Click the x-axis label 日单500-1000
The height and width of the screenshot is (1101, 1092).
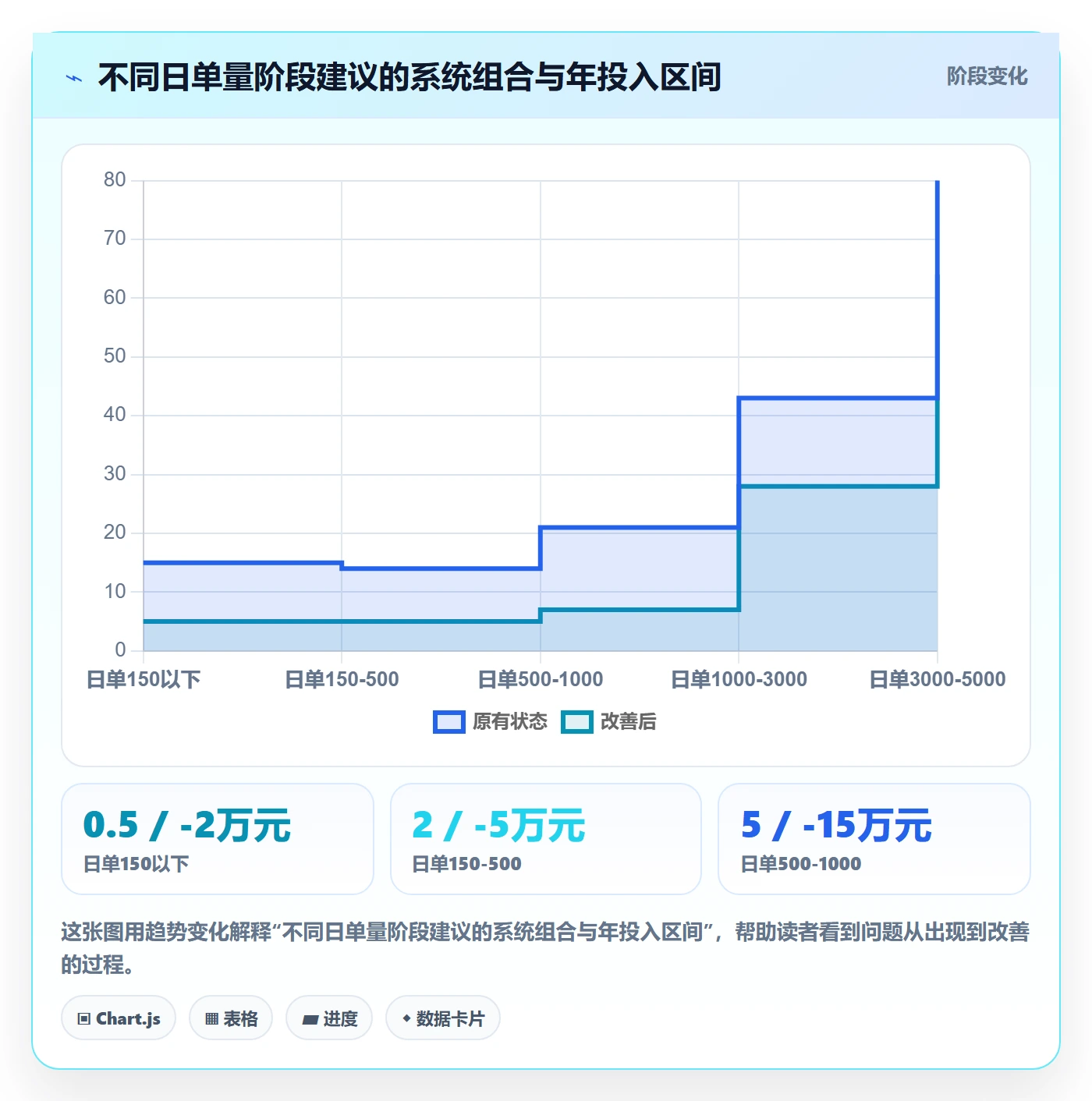pos(541,679)
